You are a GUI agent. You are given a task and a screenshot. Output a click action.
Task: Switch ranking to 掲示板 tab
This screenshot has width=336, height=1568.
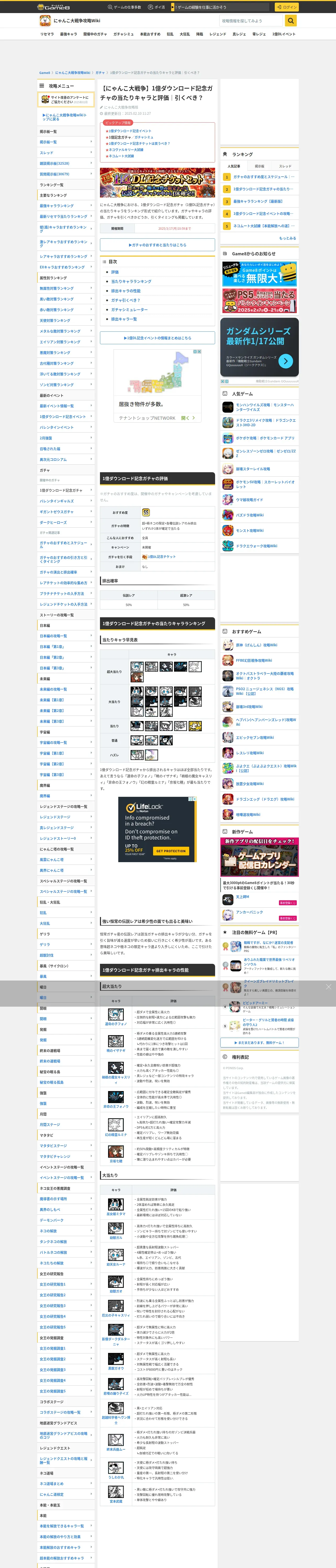(260, 166)
